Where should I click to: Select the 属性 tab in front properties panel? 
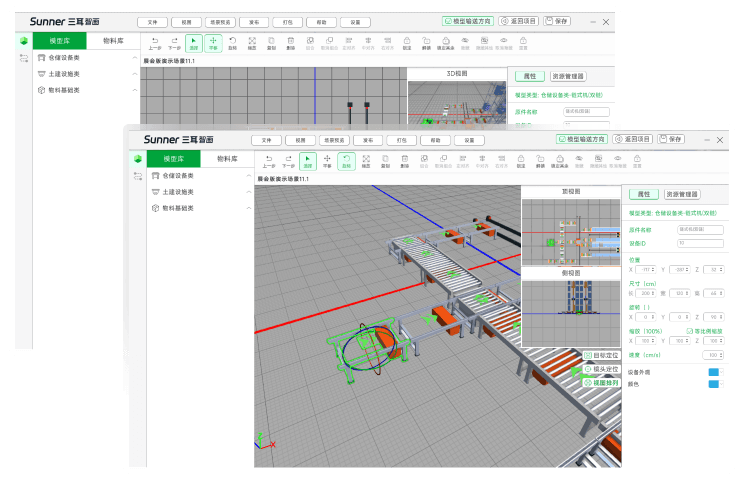tap(644, 195)
